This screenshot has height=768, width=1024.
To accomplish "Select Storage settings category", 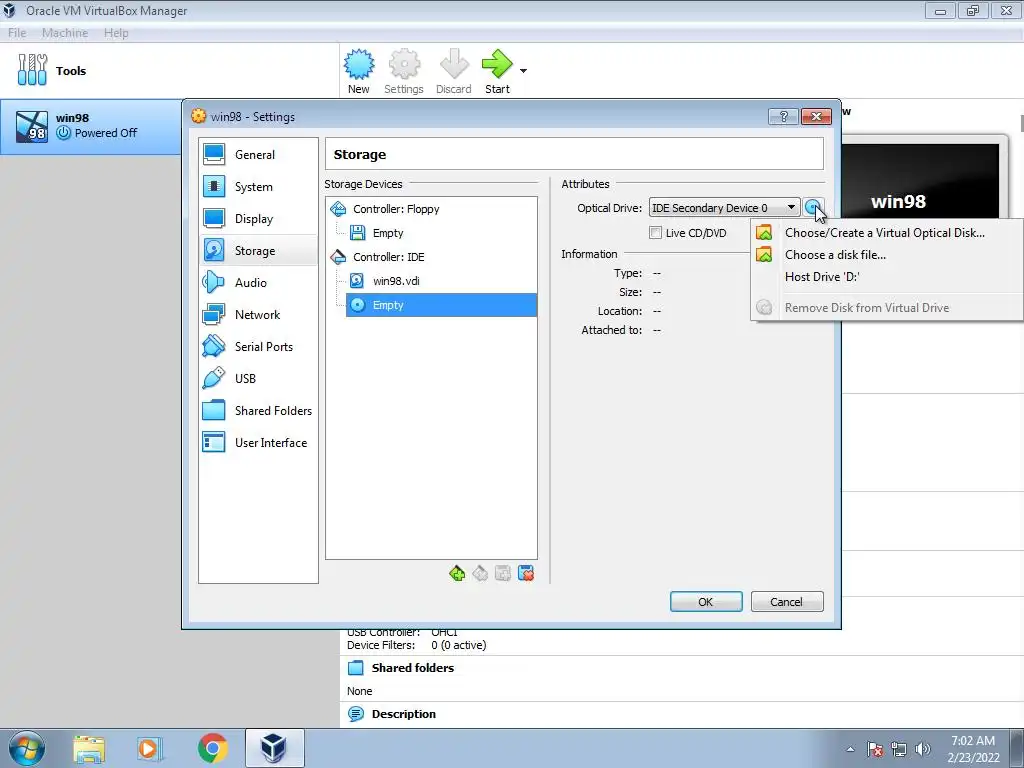I will (x=259, y=251).
